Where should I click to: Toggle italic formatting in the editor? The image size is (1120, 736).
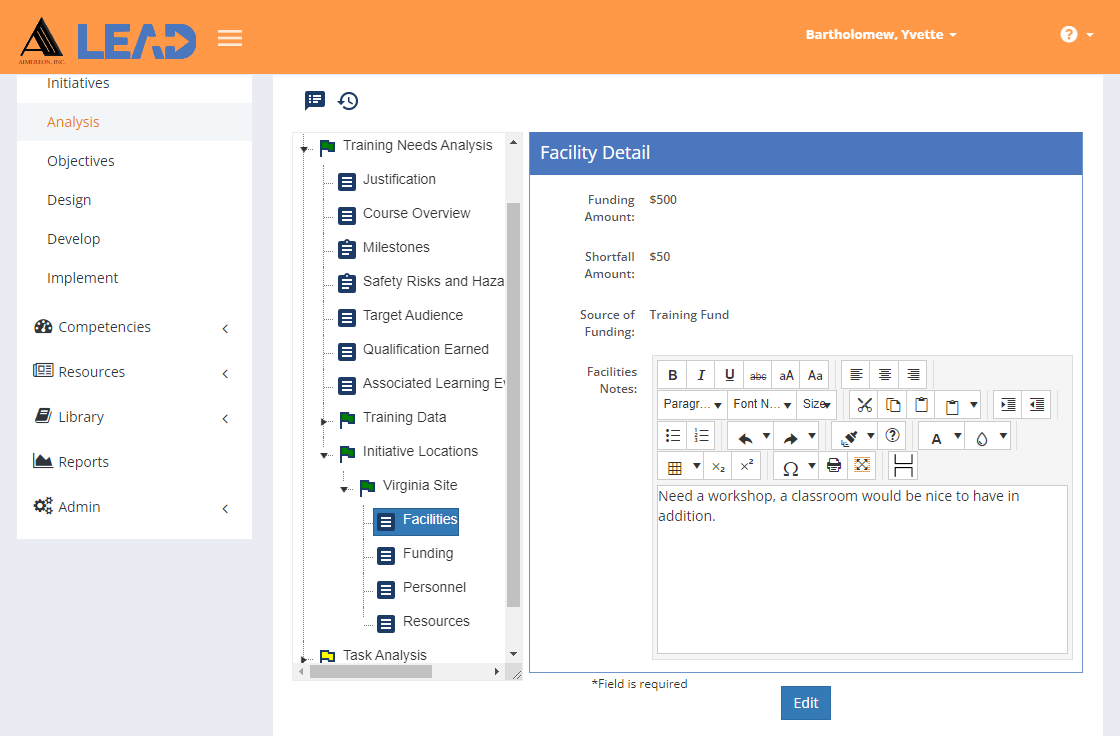pos(701,375)
